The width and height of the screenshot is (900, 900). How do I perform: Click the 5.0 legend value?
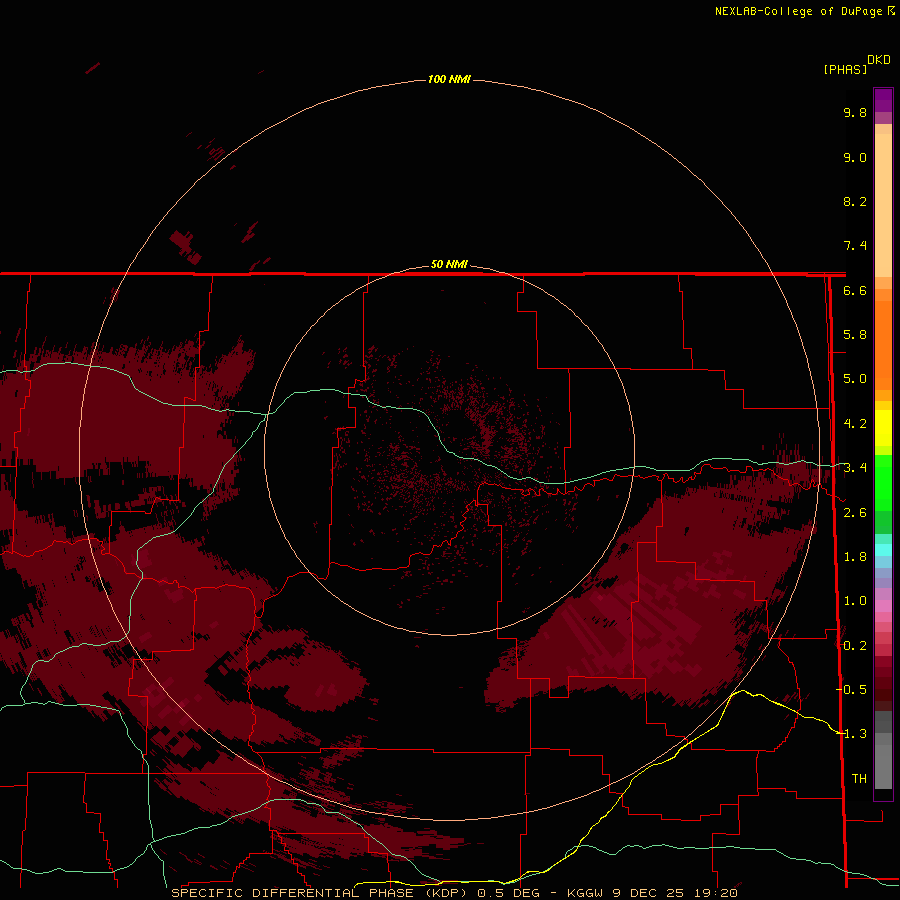click(x=855, y=379)
